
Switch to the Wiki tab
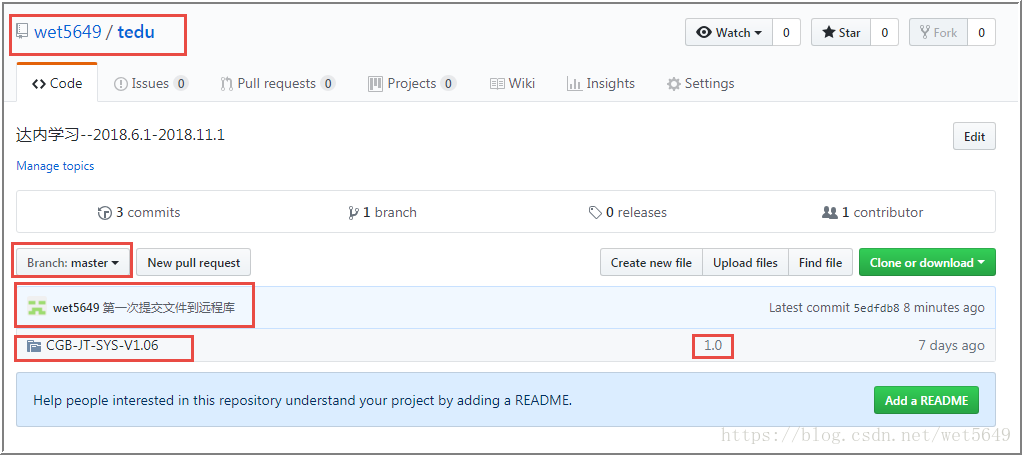(x=512, y=83)
